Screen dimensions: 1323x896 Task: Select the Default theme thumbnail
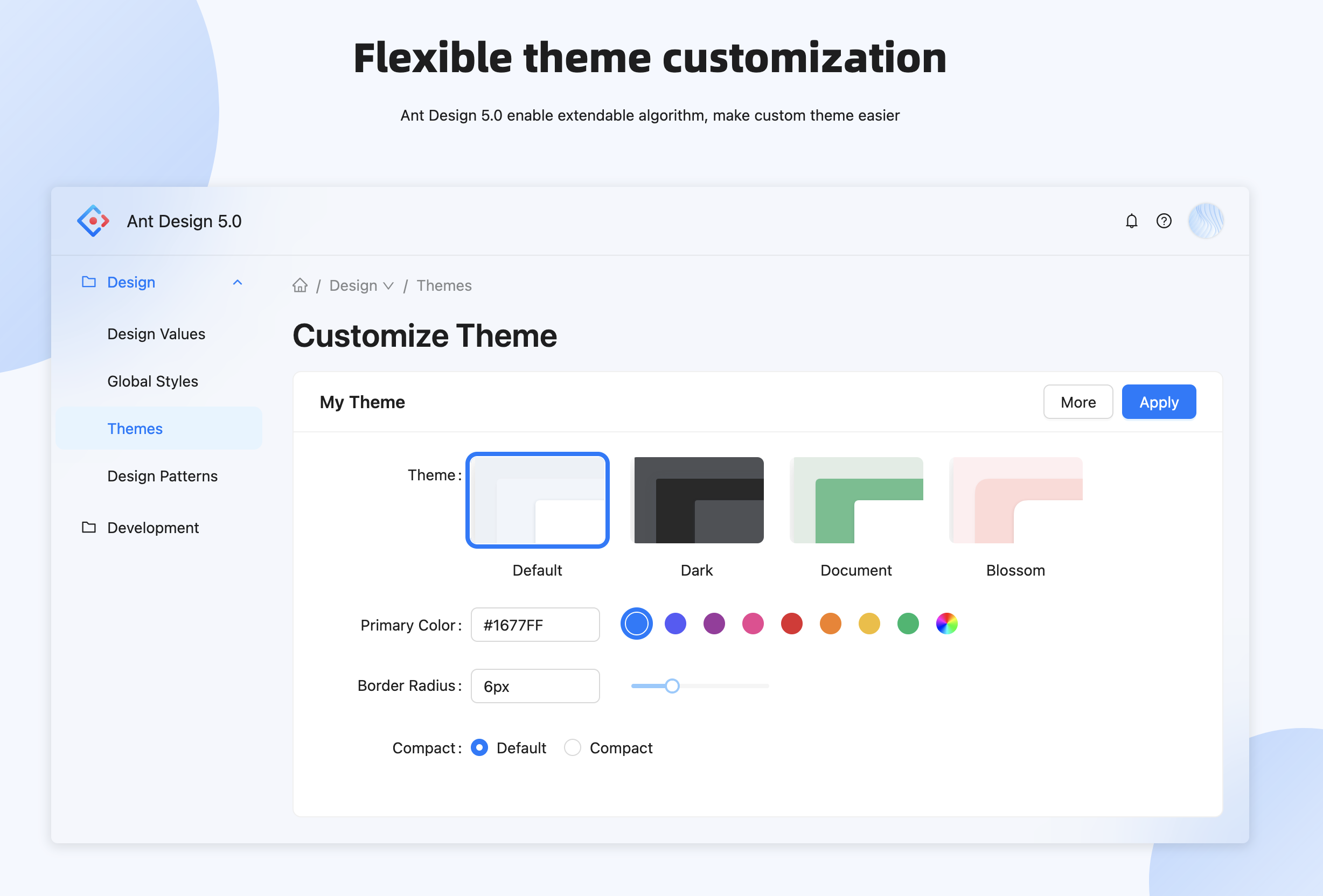pos(538,500)
